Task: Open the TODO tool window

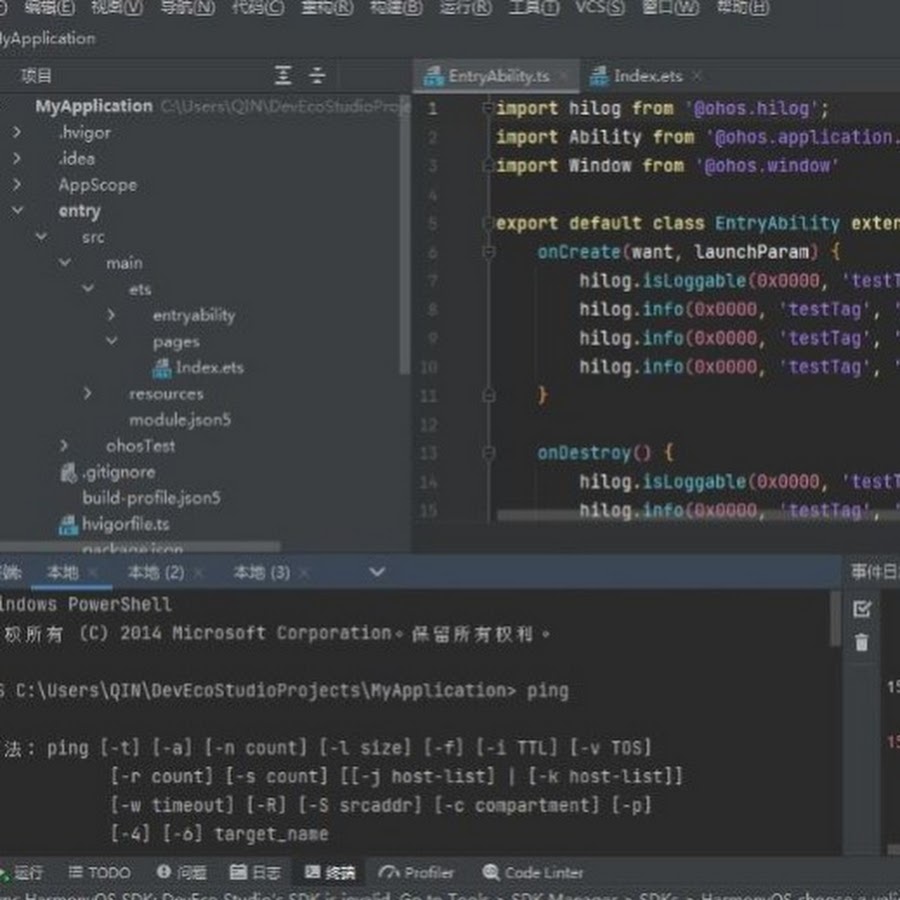Action: (x=100, y=873)
